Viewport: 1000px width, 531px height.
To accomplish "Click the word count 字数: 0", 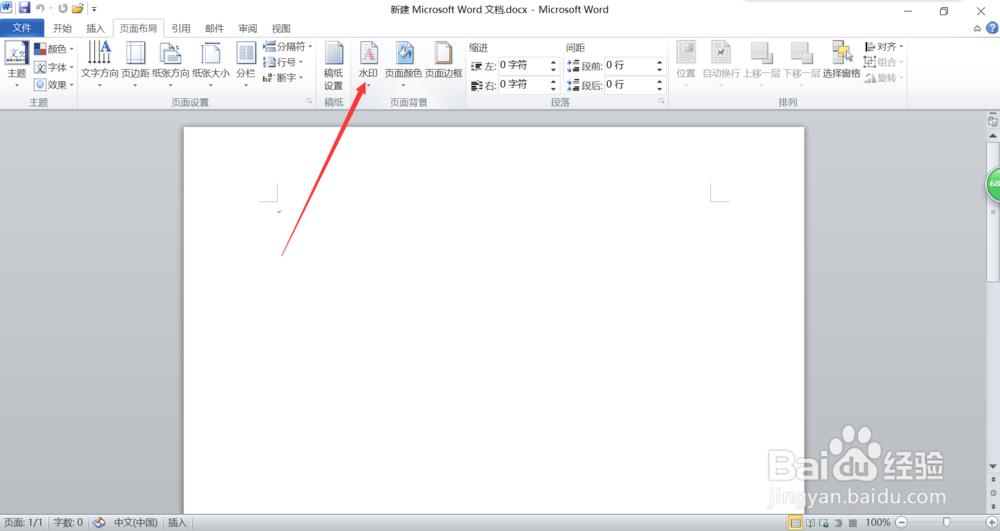I will (68, 523).
